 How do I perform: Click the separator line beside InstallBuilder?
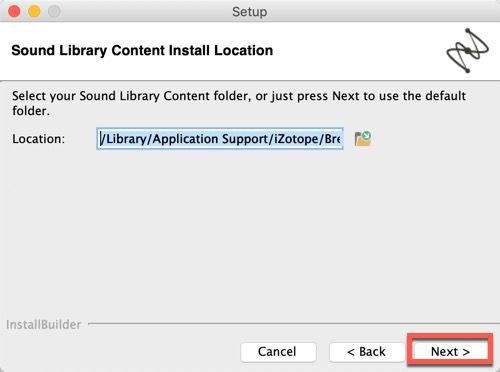coord(293,323)
